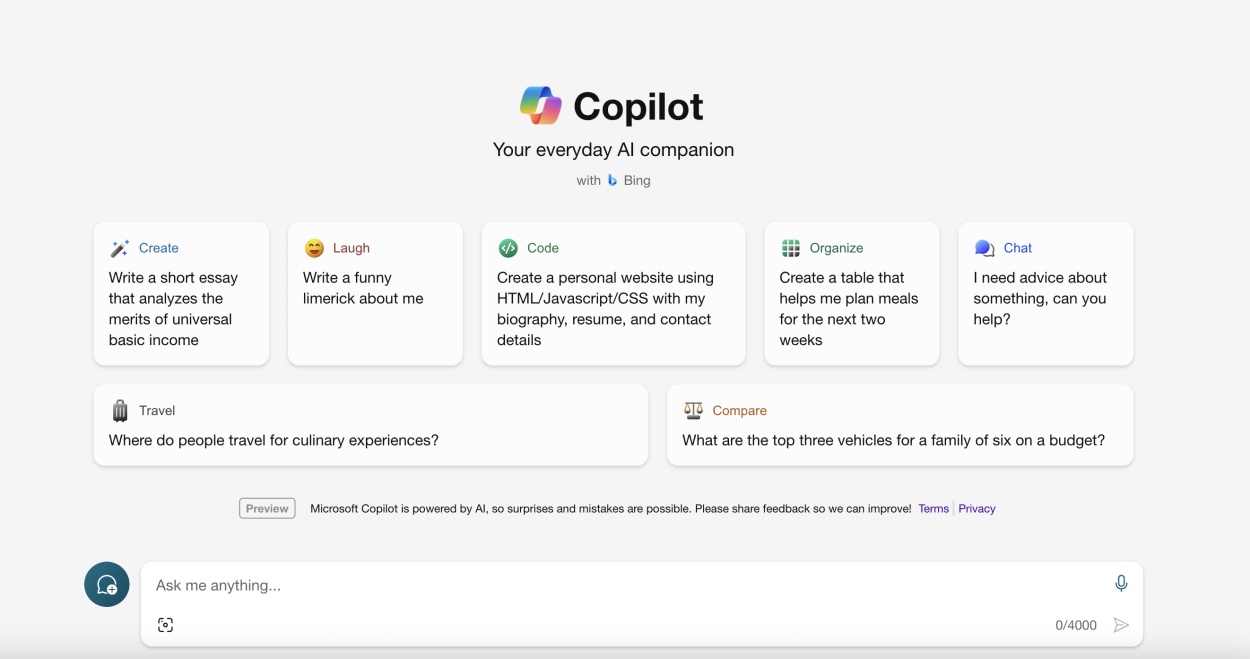
Task: Click the blue Chat bubbles icon
Action: click(985, 248)
